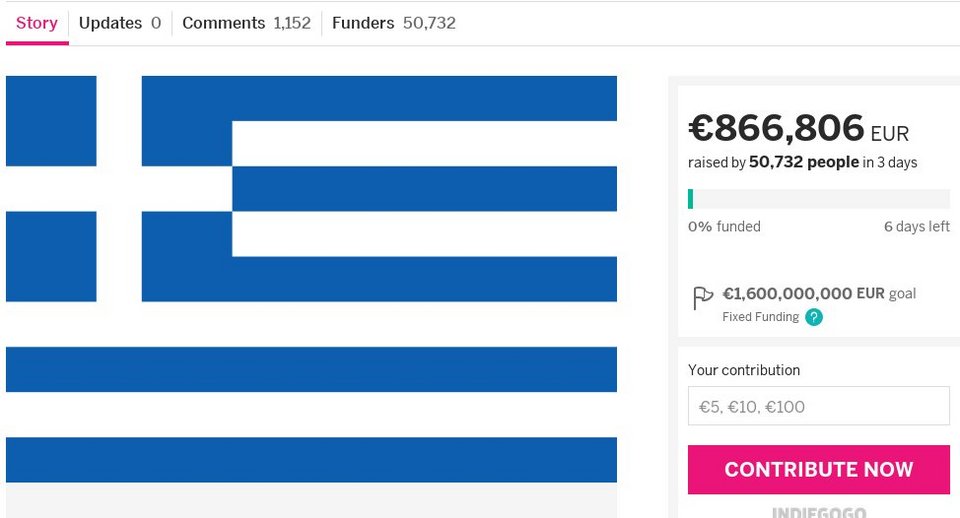Click the goal flag icon

702,297
